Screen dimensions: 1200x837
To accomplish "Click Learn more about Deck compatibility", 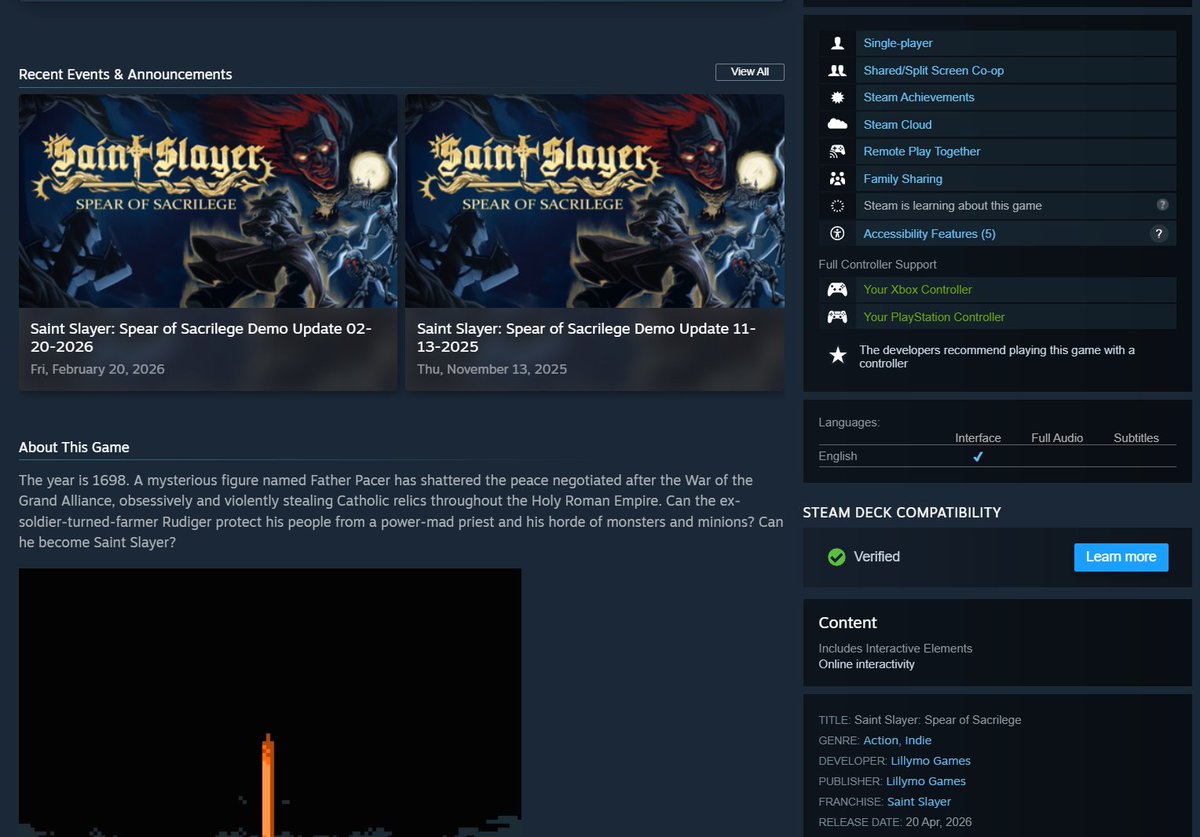I will coord(1121,557).
